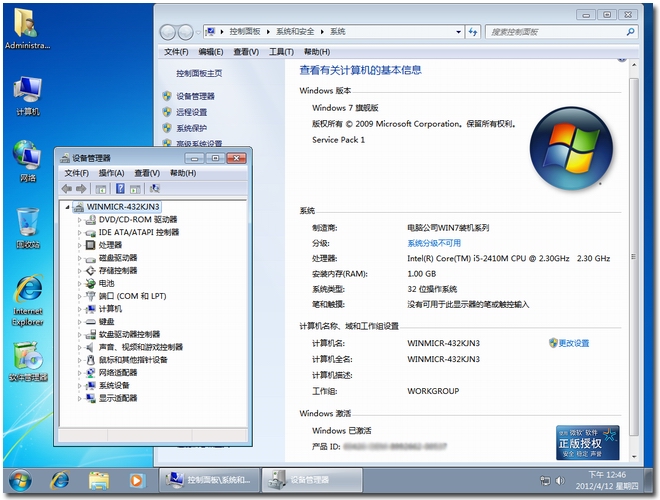
Task: Click the Help icon in Device Manager toolbar
Action: click(x=120, y=189)
